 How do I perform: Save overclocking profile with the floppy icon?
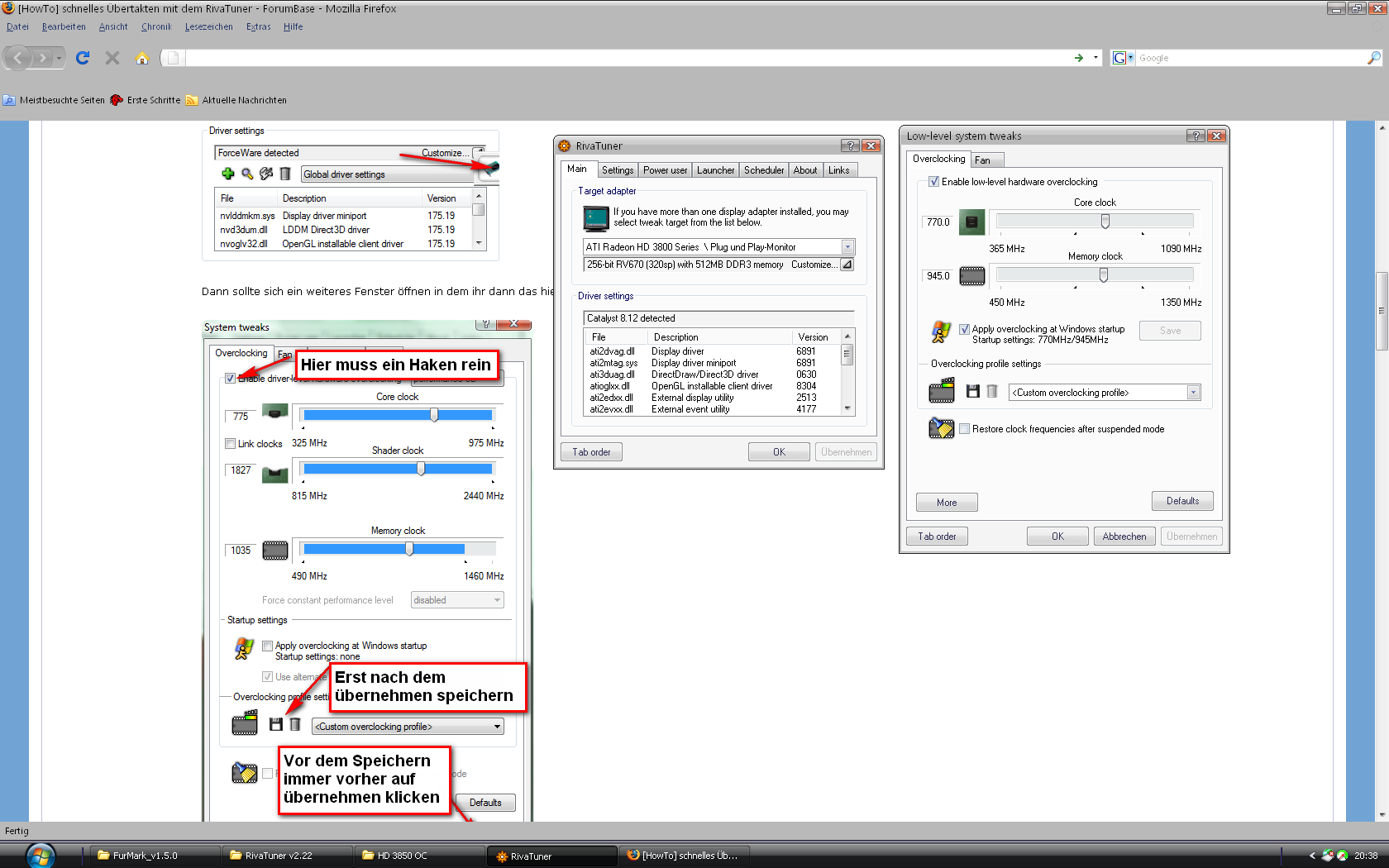(973, 391)
